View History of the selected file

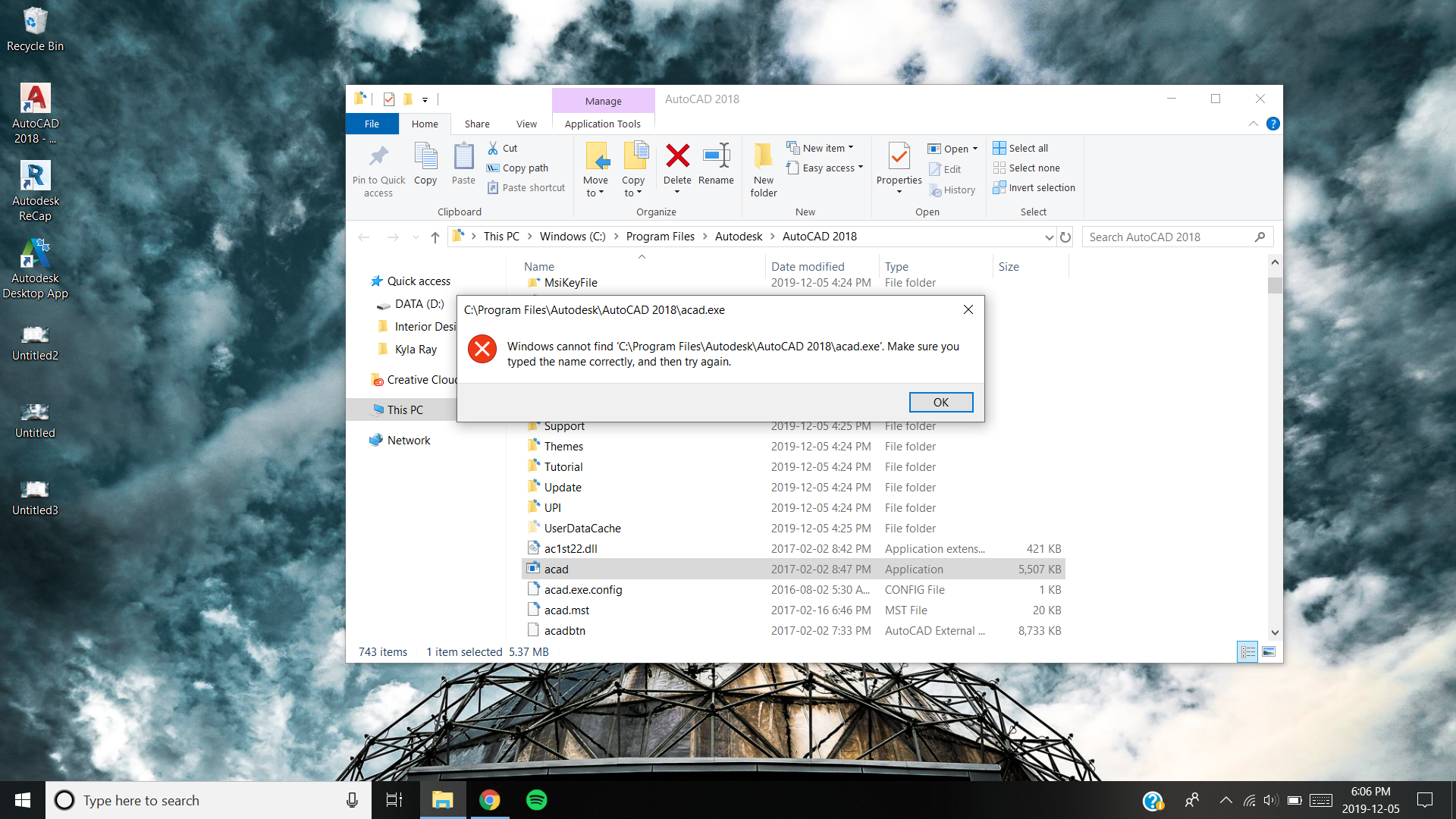pos(952,190)
